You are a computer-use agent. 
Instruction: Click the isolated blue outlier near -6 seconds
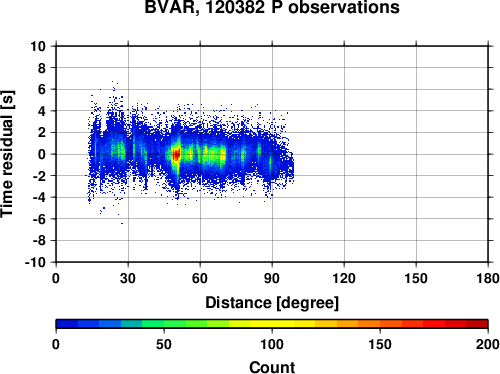tap(122, 223)
